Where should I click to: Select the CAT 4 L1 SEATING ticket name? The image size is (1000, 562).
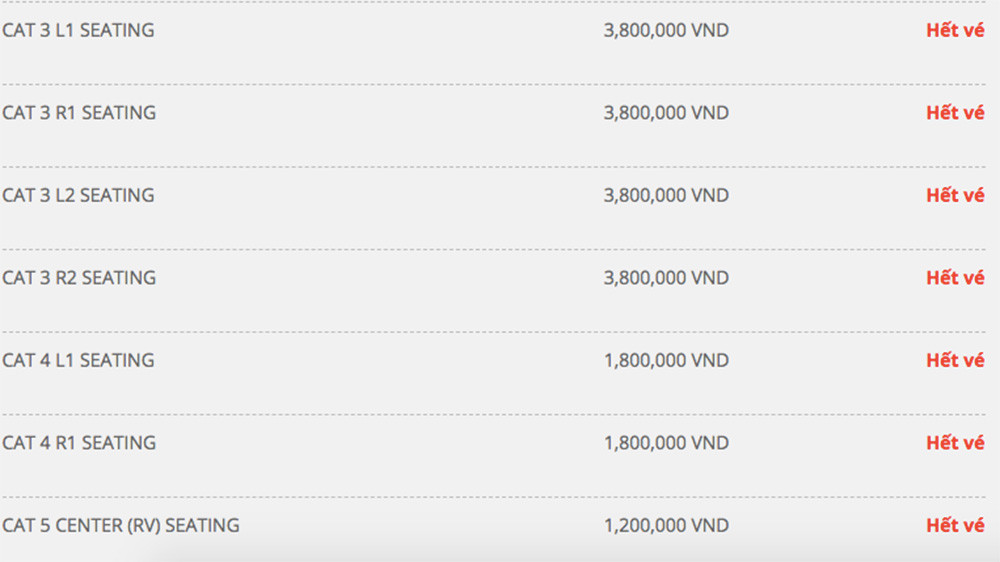pos(78,361)
